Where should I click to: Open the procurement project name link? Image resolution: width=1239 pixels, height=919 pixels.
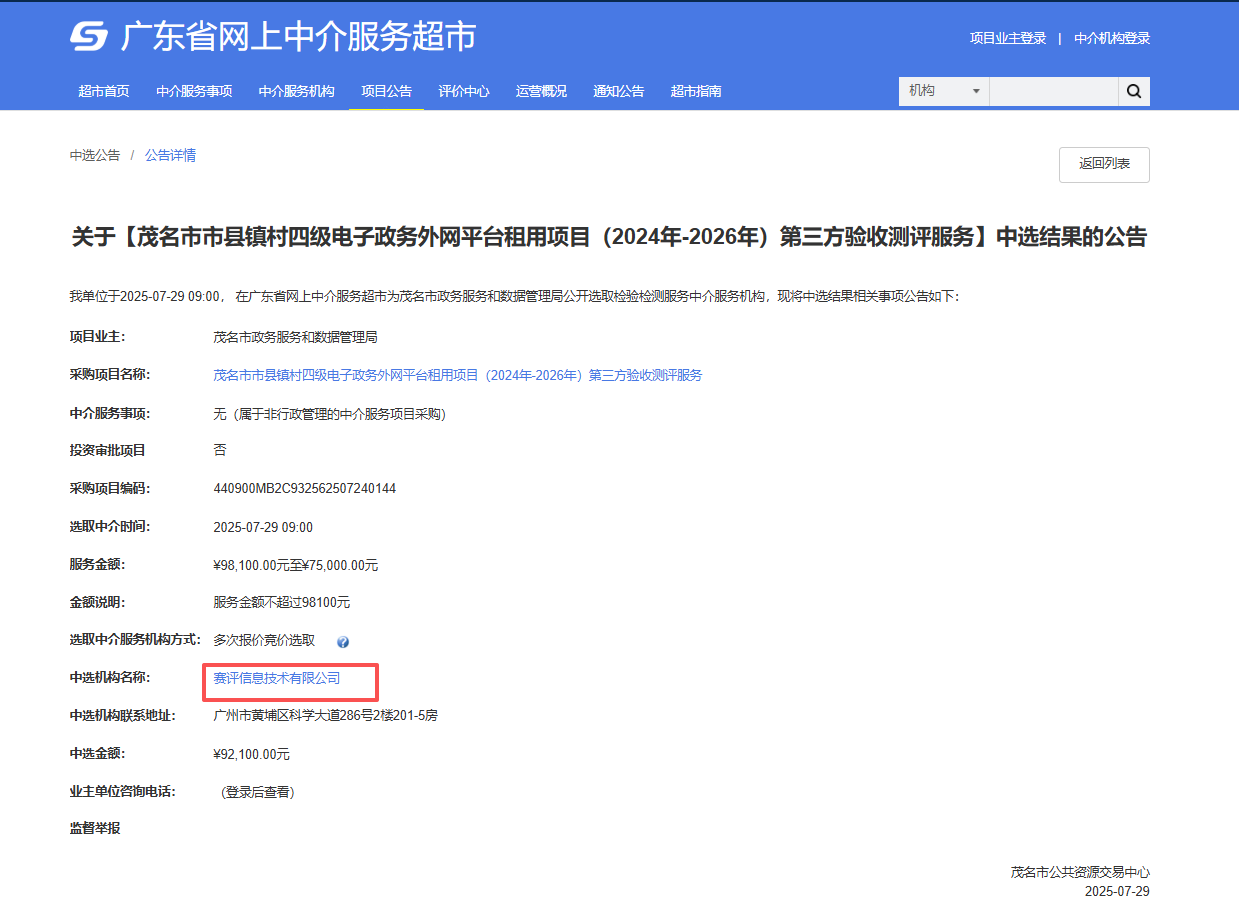tap(458, 375)
